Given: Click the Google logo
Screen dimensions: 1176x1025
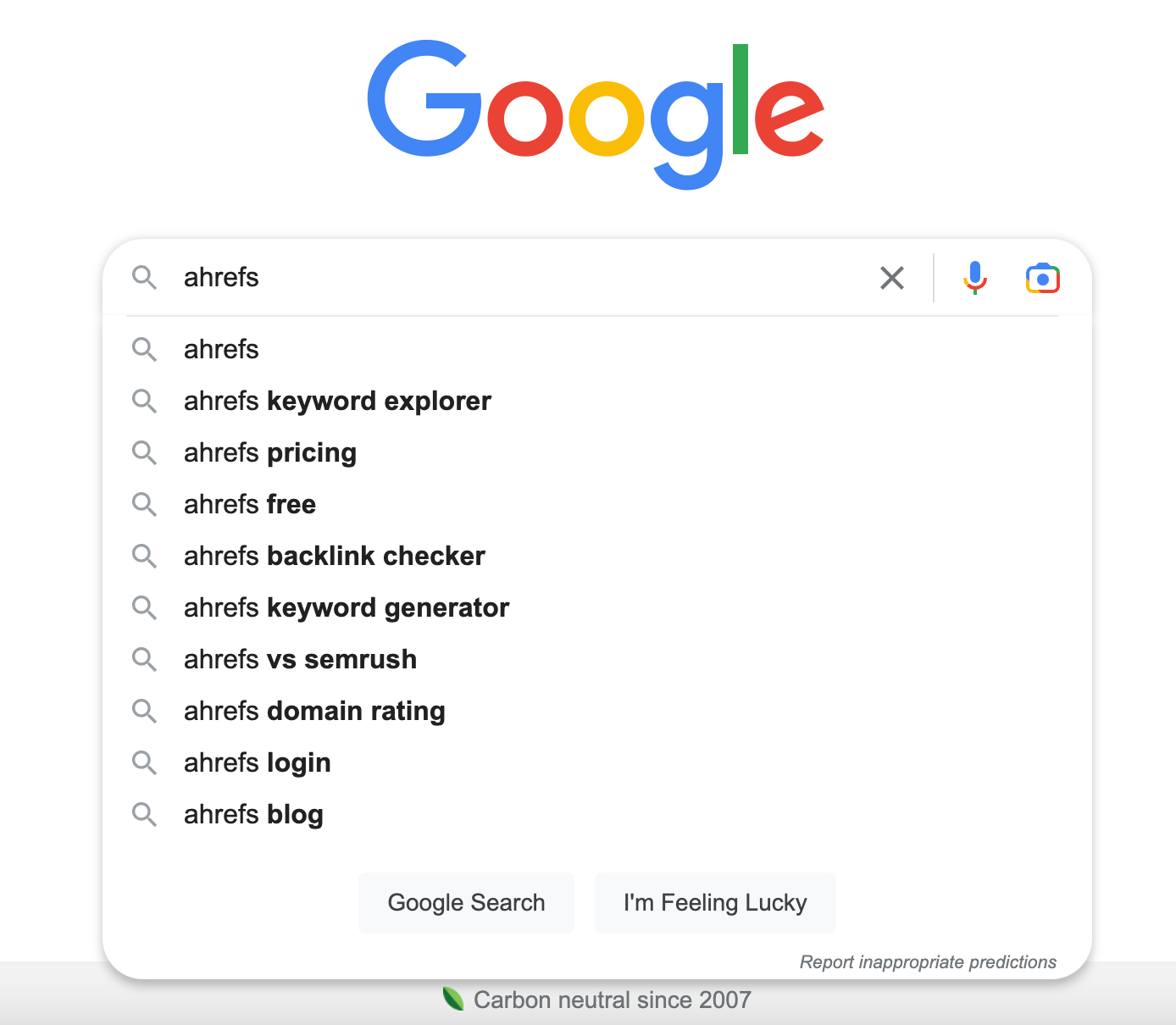Looking at the screenshot, I should [x=594, y=110].
